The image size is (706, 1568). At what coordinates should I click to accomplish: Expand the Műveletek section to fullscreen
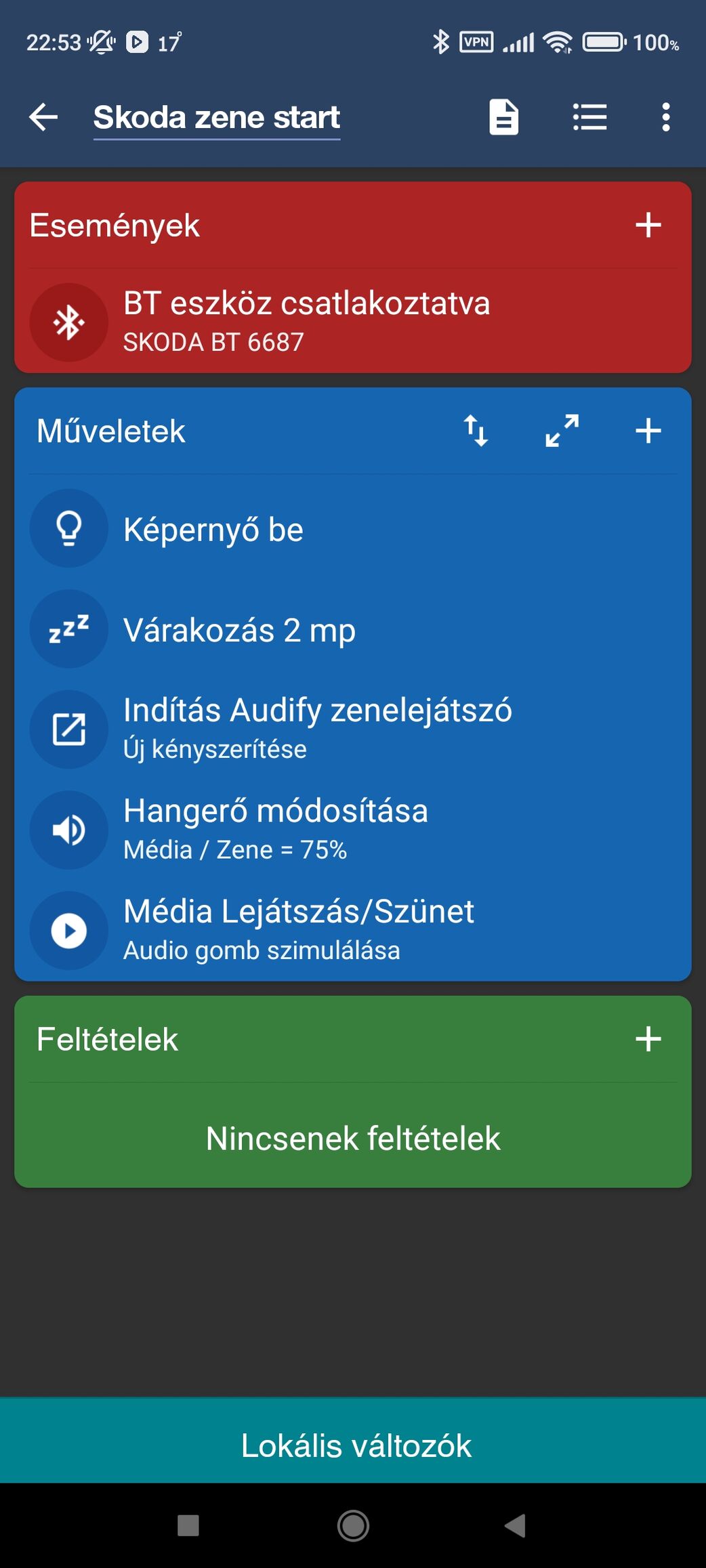pos(562,431)
